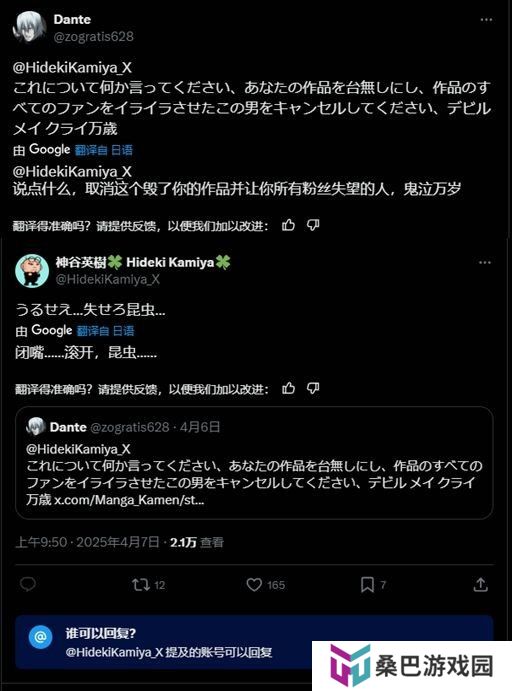512x691 pixels.
Task: Click the x.com/Manga_Kamen link in the quoted tweet
Action: point(129,500)
